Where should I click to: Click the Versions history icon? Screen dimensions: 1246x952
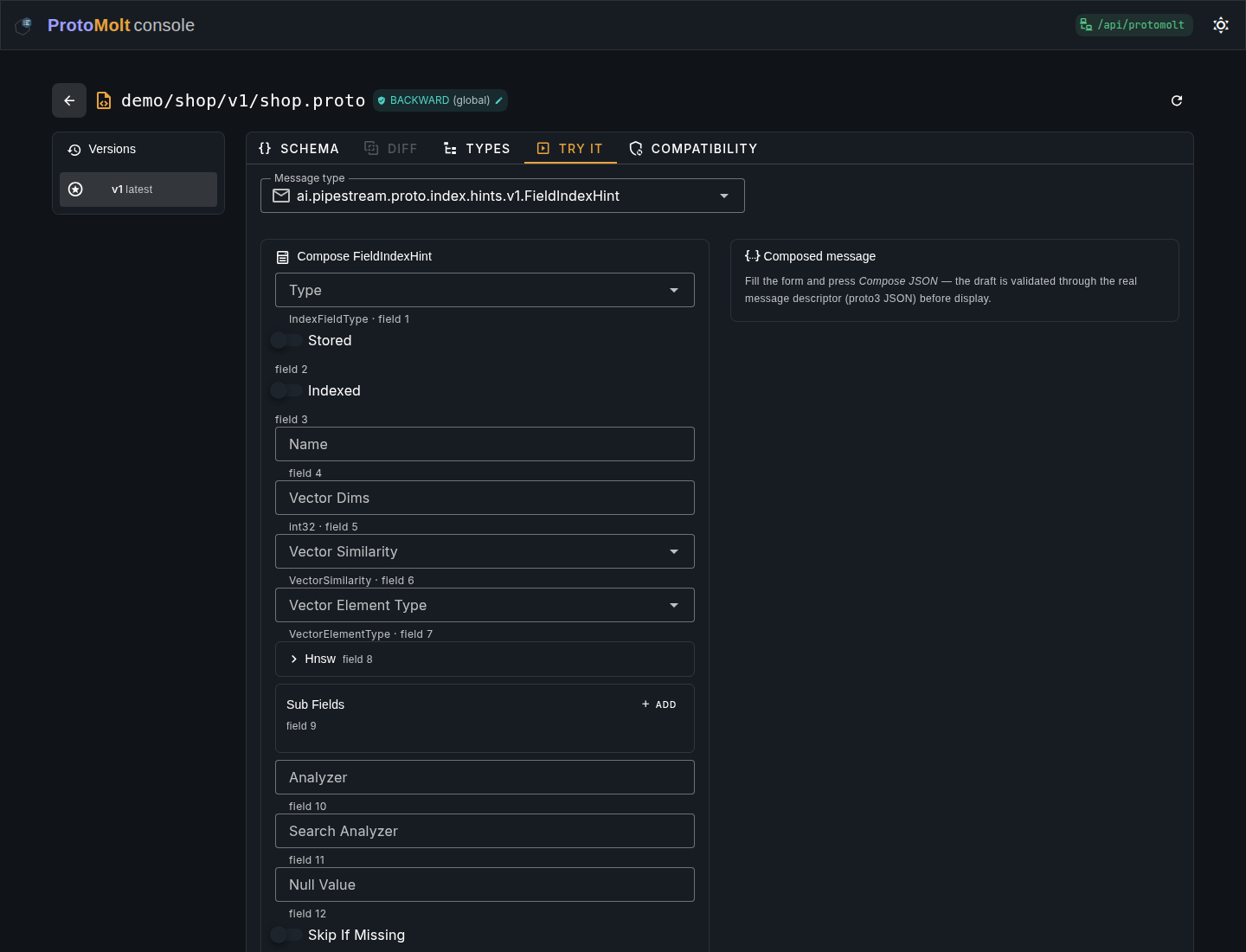(74, 150)
